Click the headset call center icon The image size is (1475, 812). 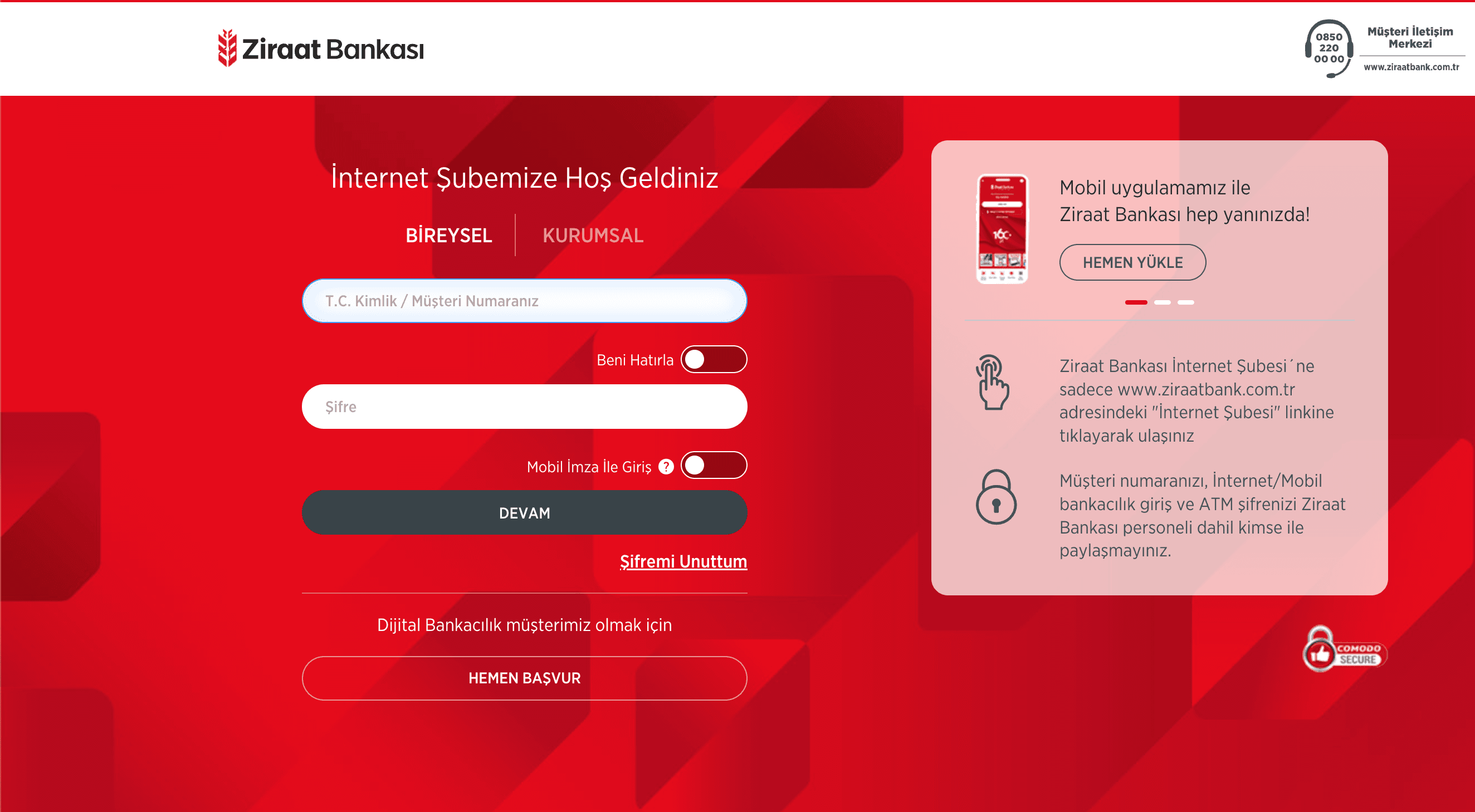[1329, 48]
